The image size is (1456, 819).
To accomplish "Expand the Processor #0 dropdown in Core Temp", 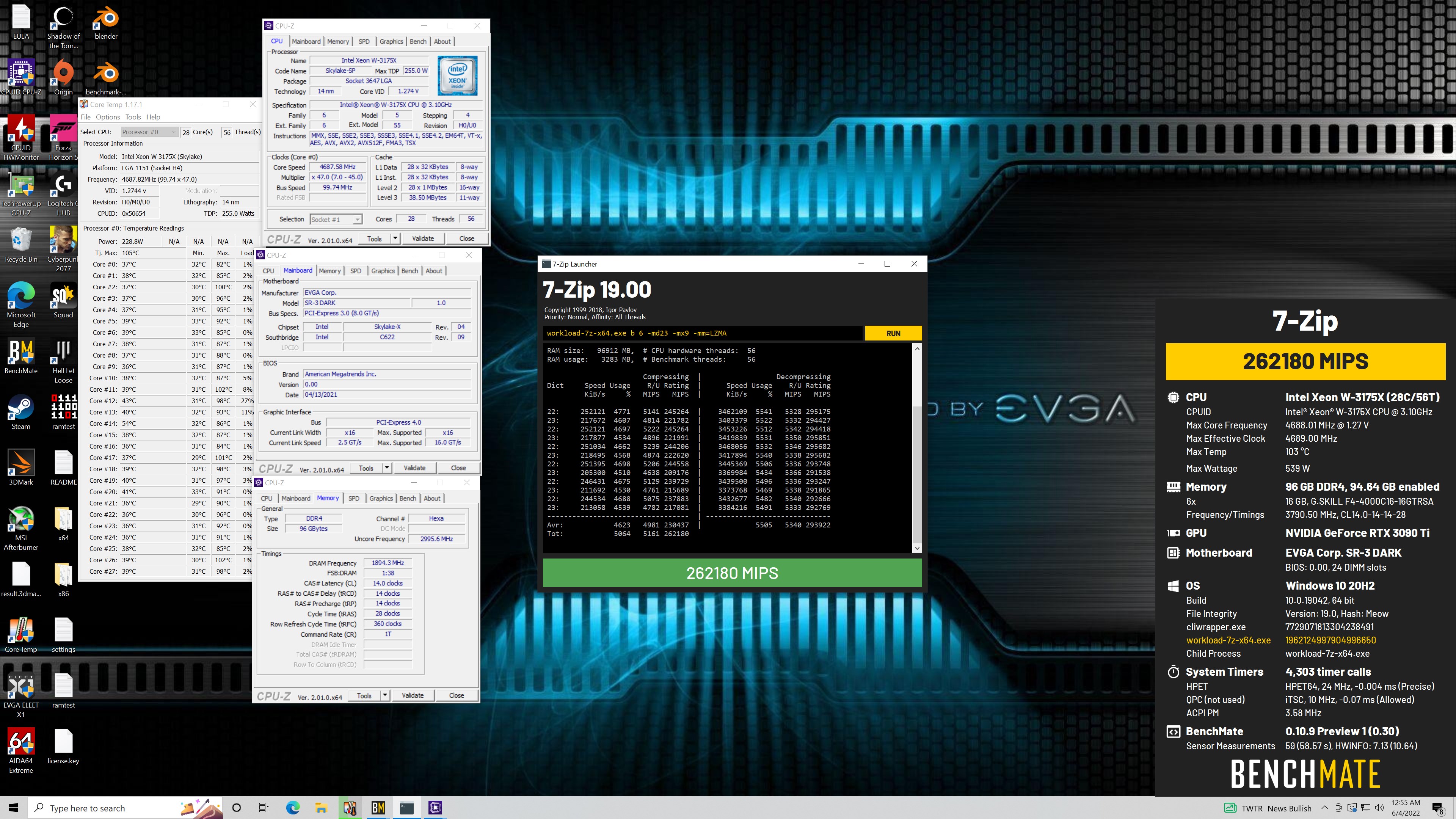I will pyautogui.click(x=150, y=132).
